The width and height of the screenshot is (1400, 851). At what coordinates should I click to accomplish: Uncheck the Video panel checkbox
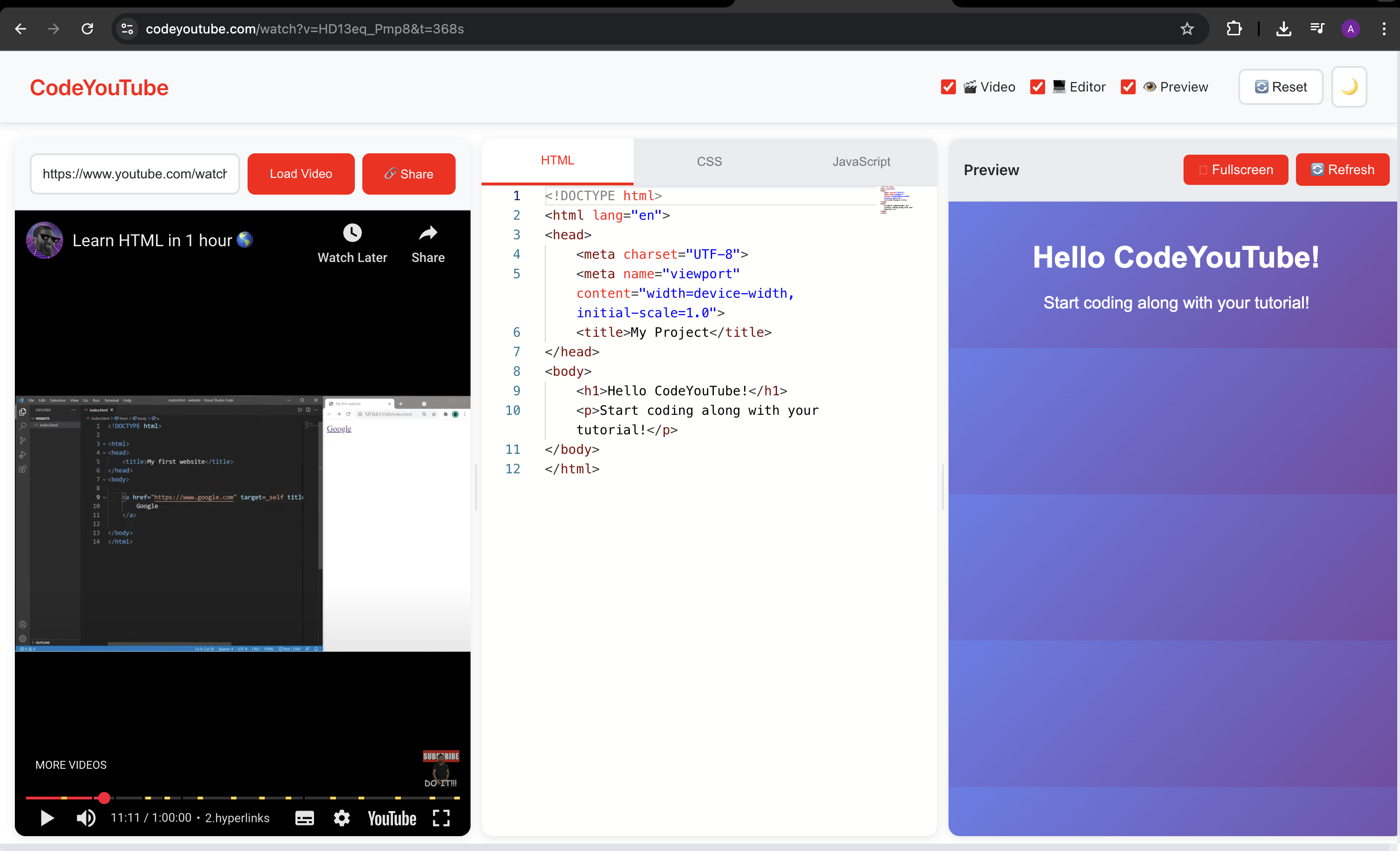coord(949,87)
